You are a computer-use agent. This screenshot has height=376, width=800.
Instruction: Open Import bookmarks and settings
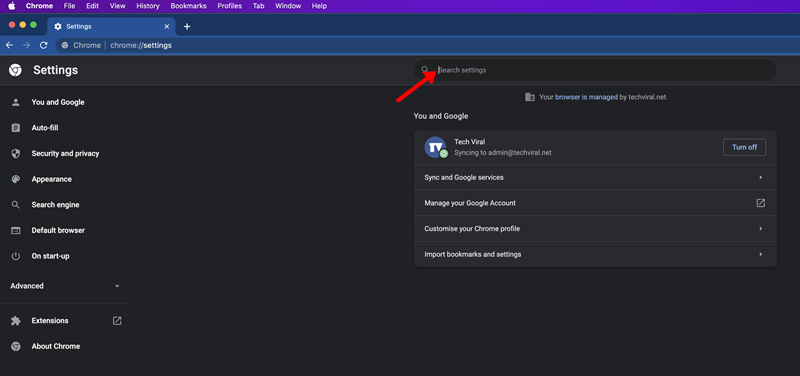(595, 254)
